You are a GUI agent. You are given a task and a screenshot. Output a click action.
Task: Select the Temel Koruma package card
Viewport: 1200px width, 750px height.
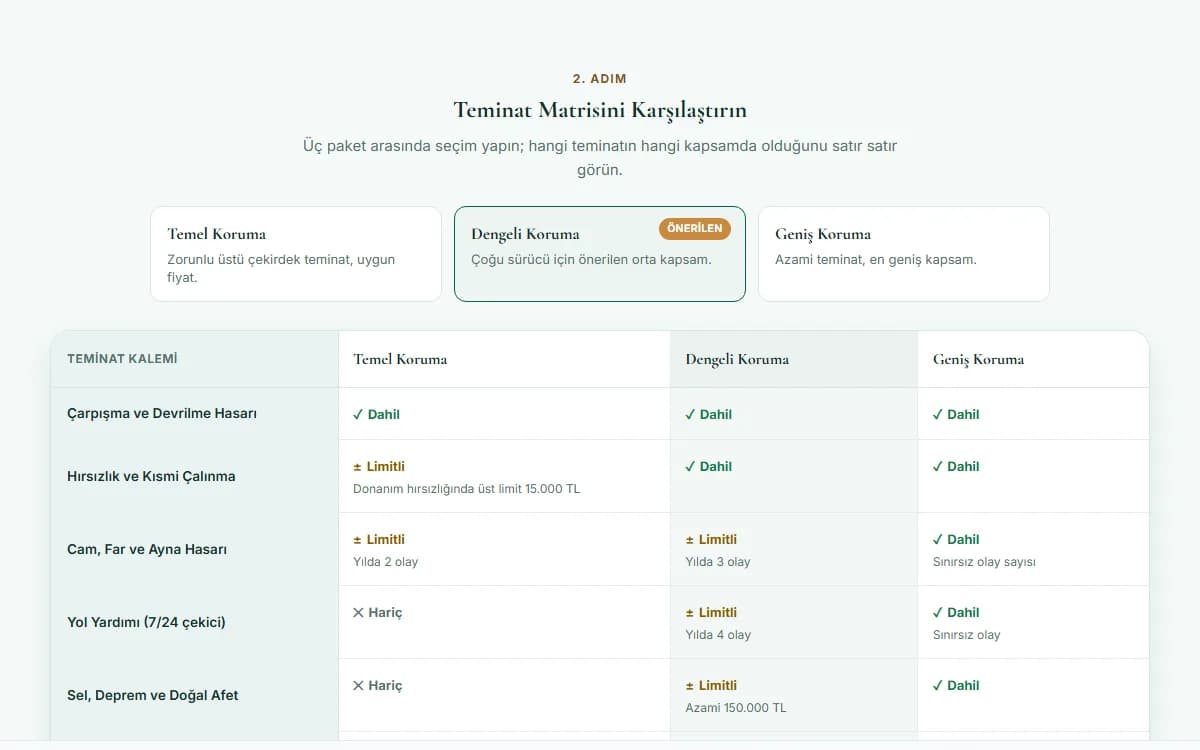(296, 254)
